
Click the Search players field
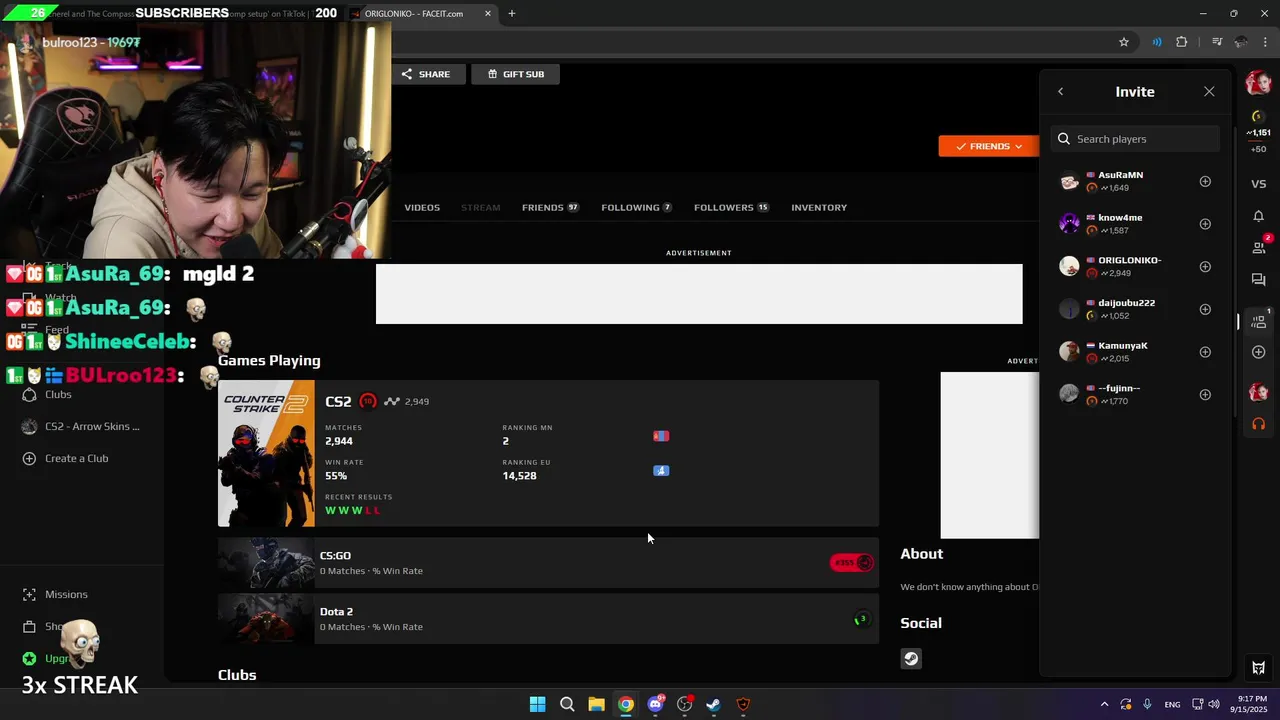[x=1135, y=139]
